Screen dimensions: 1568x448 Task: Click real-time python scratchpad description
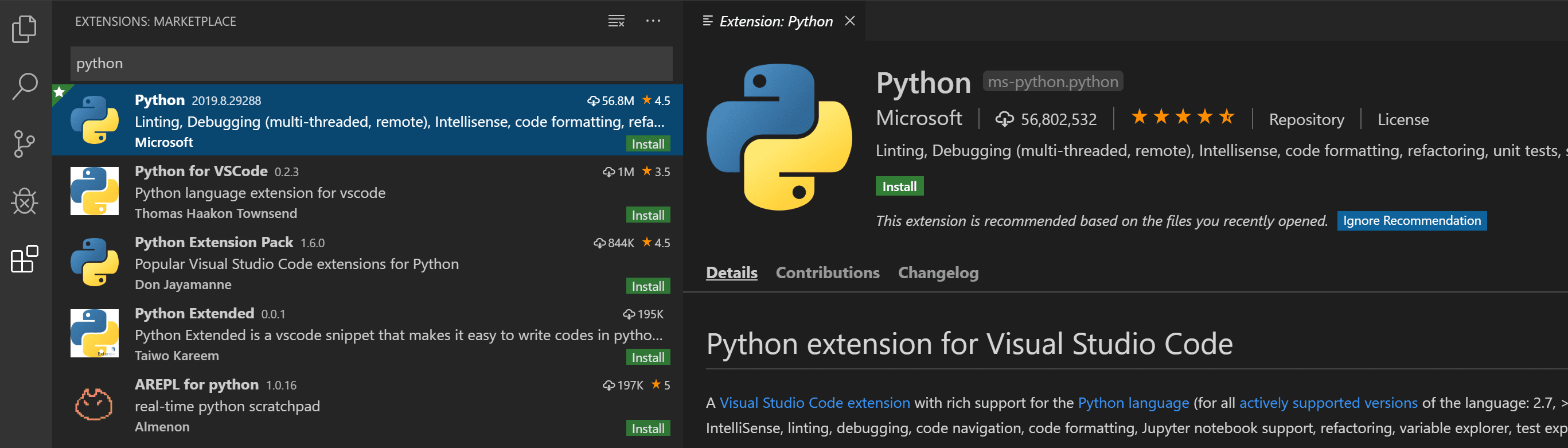tap(227, 407)
